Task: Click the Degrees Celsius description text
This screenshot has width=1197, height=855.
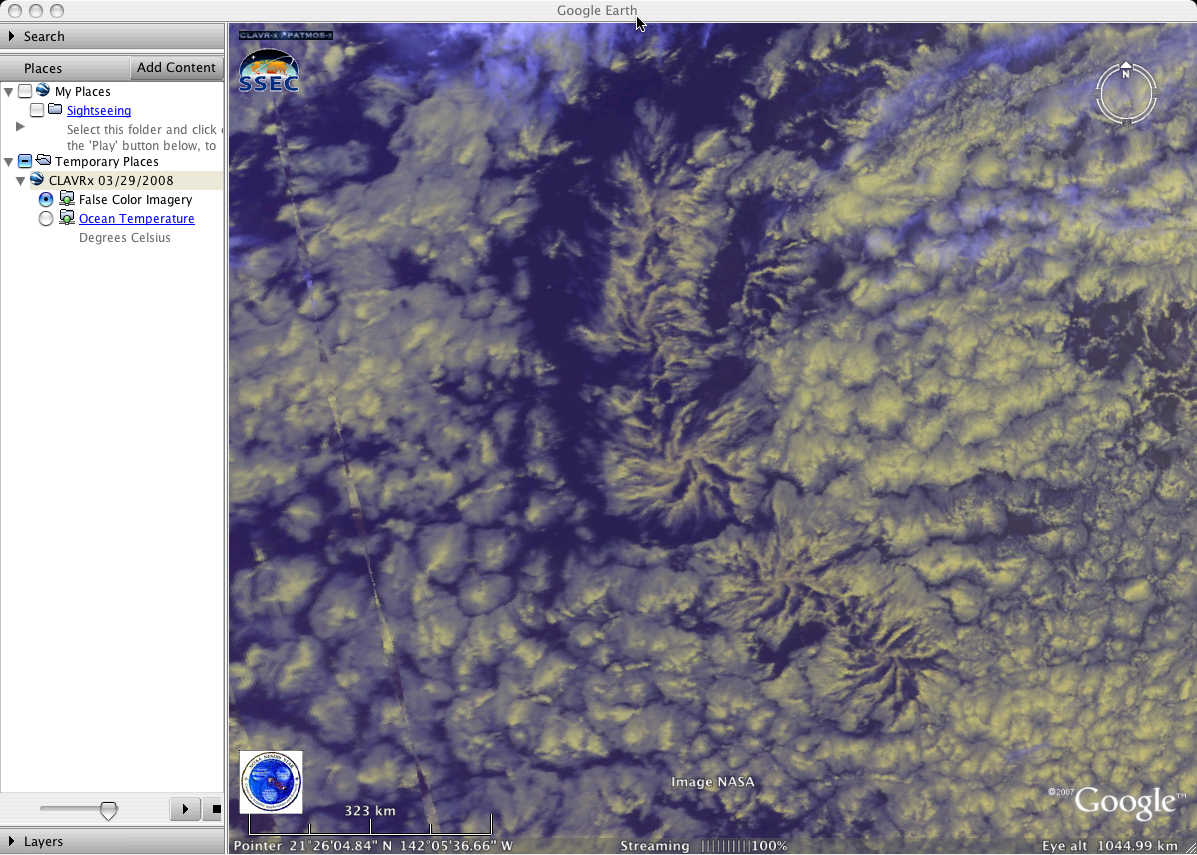Action: coord(124,237)
